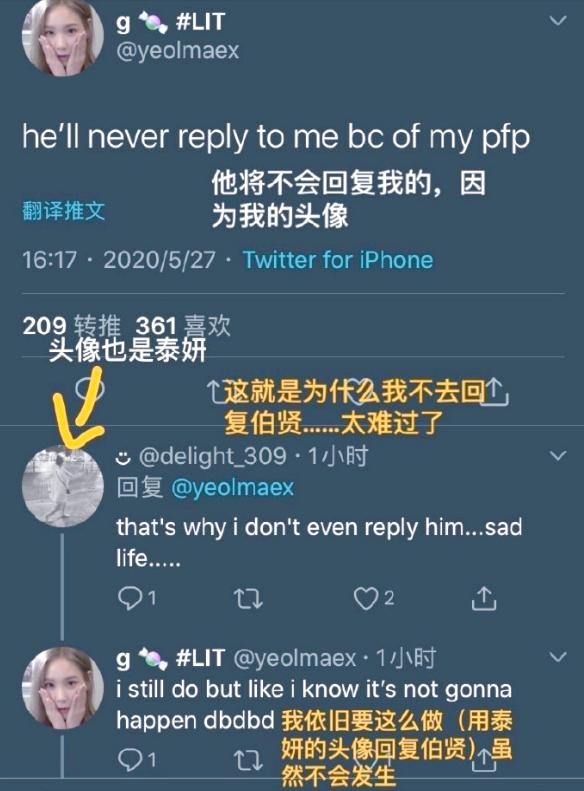The height and width of the screenshot is (791, 584).
Task: Open the main tweet author's profile picture
Action: pos(63,37)
